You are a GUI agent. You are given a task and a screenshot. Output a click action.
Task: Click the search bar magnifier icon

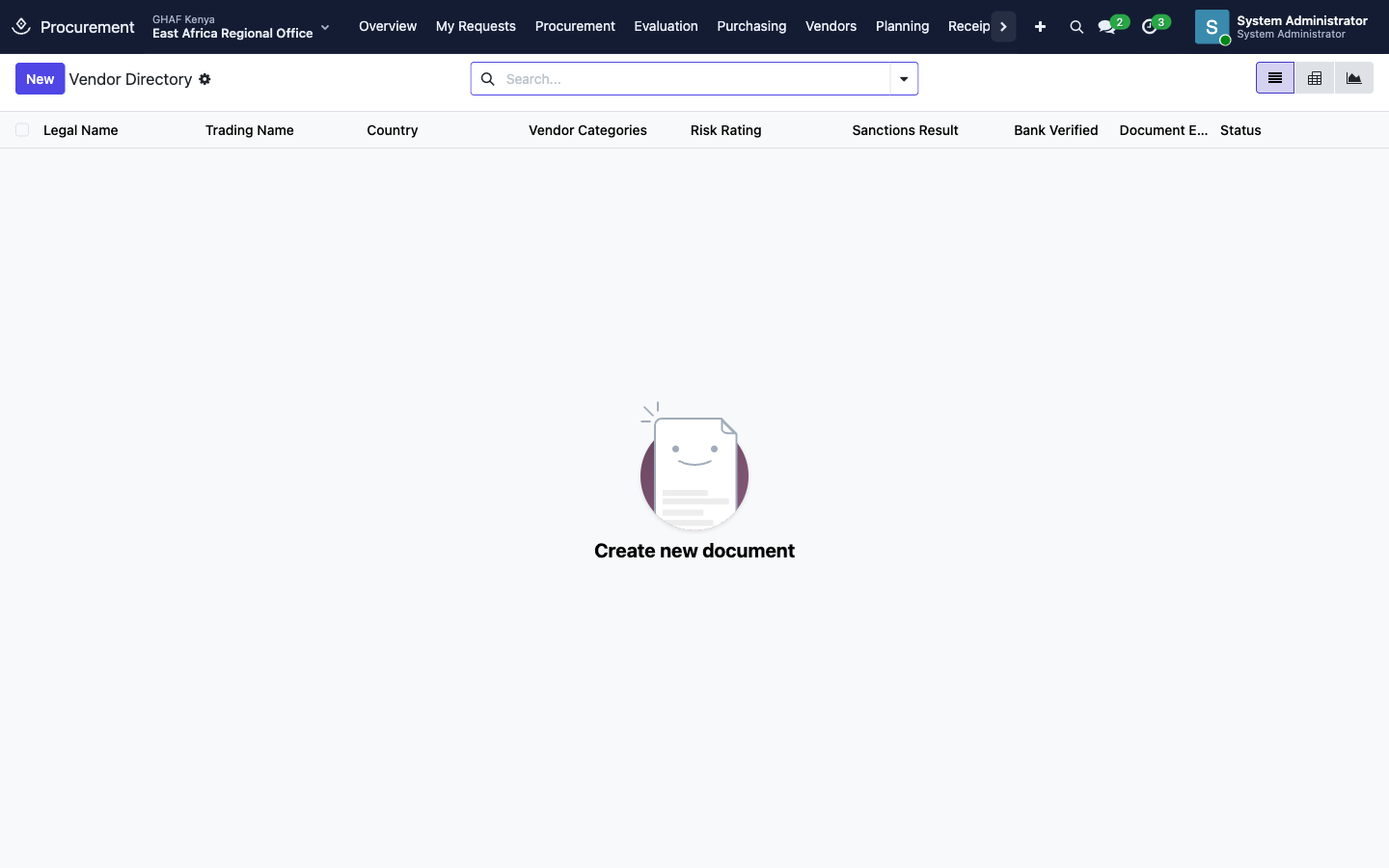pos(488,79)
